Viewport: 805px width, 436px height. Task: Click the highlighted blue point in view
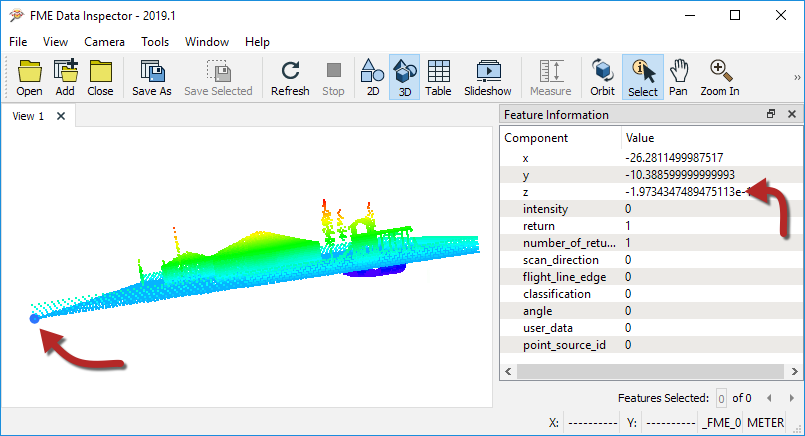tap(34, 318)
